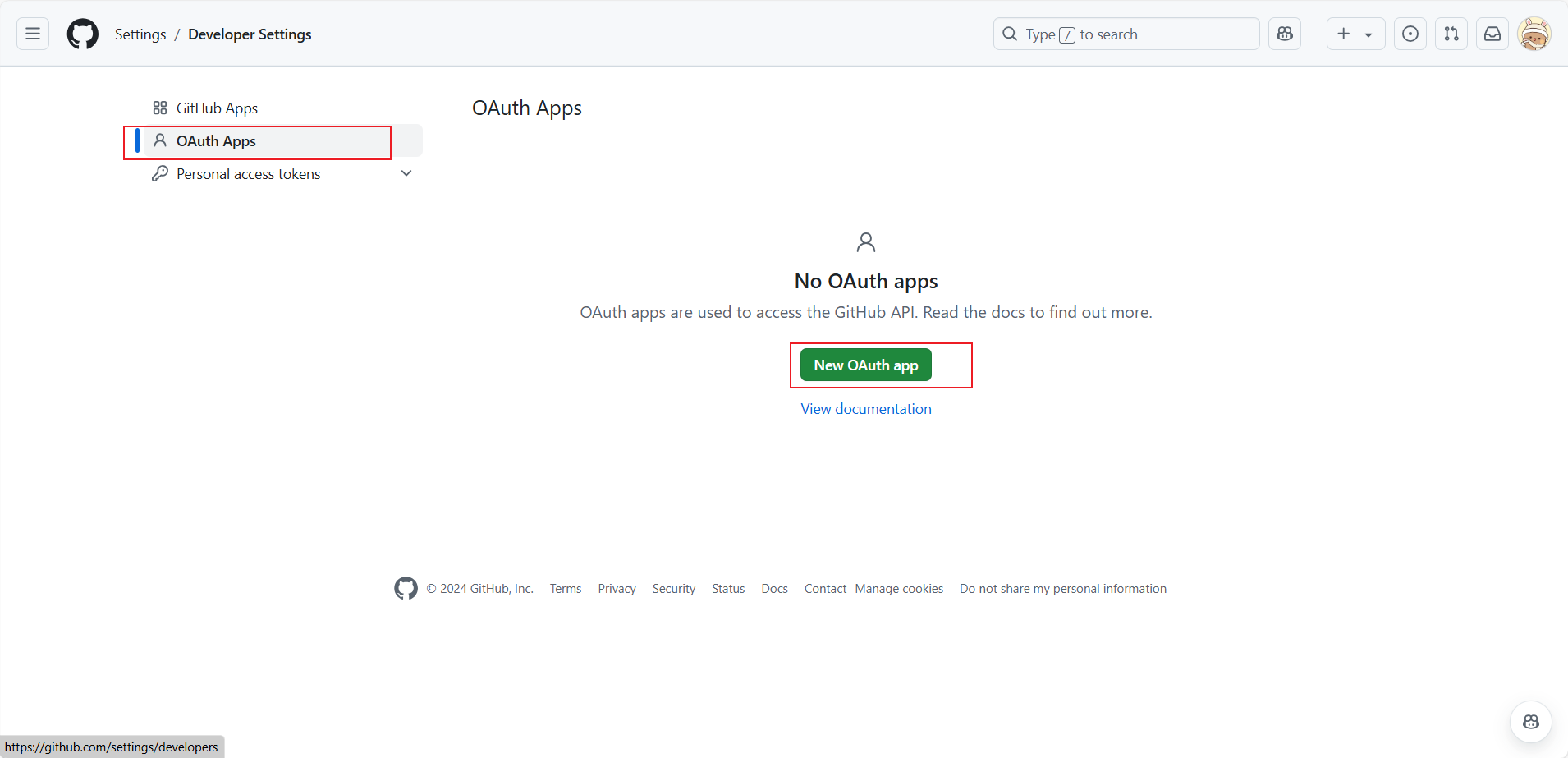The image size is (1568, 758).
Task: Open the user avatar menu
Action: (x=1534, y=34)
